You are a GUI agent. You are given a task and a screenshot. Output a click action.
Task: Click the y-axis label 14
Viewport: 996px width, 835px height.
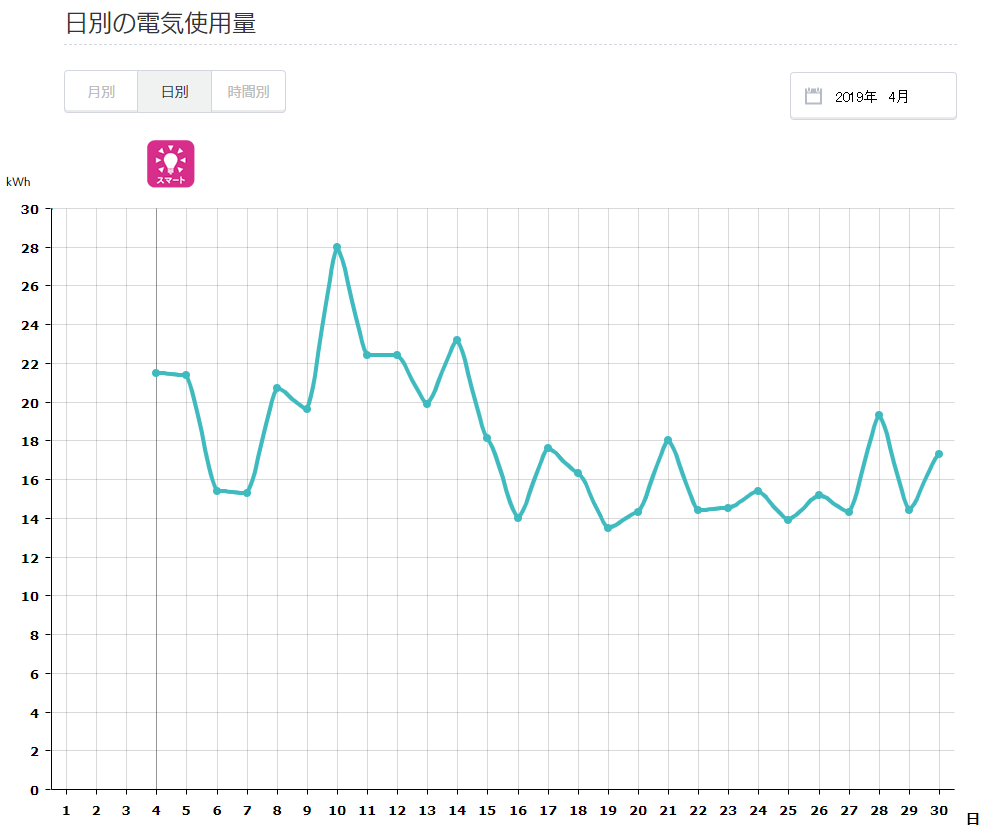click(x=30, y=519)
